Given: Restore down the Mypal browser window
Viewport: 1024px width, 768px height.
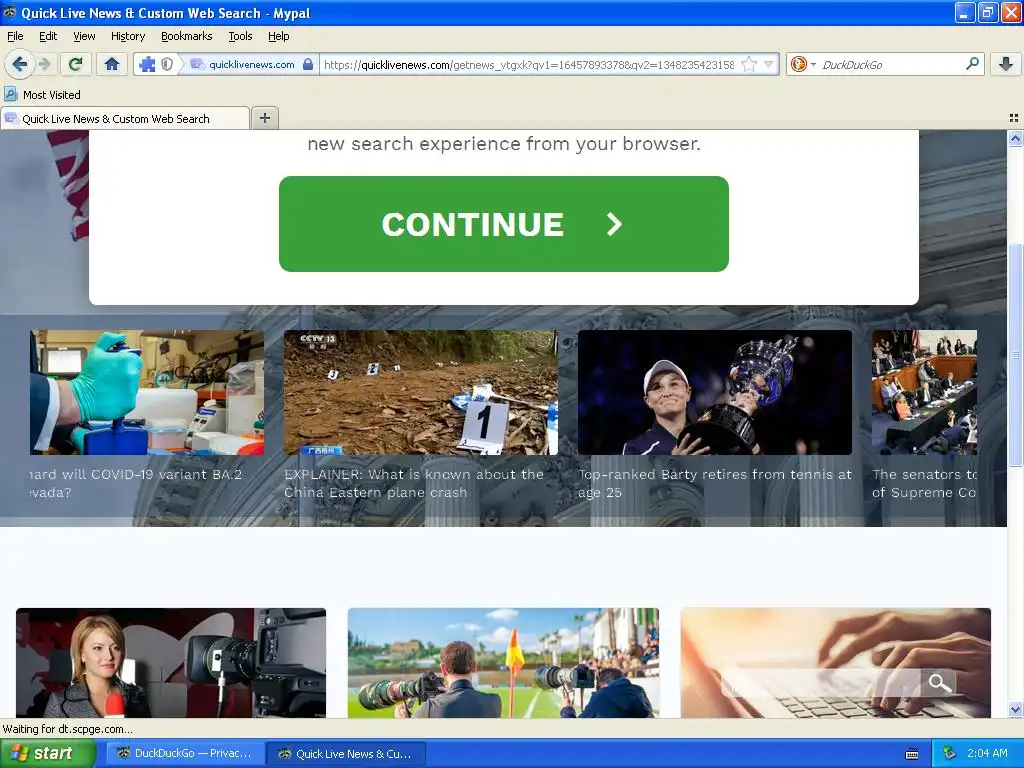Looking at the screenshot, I should pyautogui.click(x=987, y=12).
